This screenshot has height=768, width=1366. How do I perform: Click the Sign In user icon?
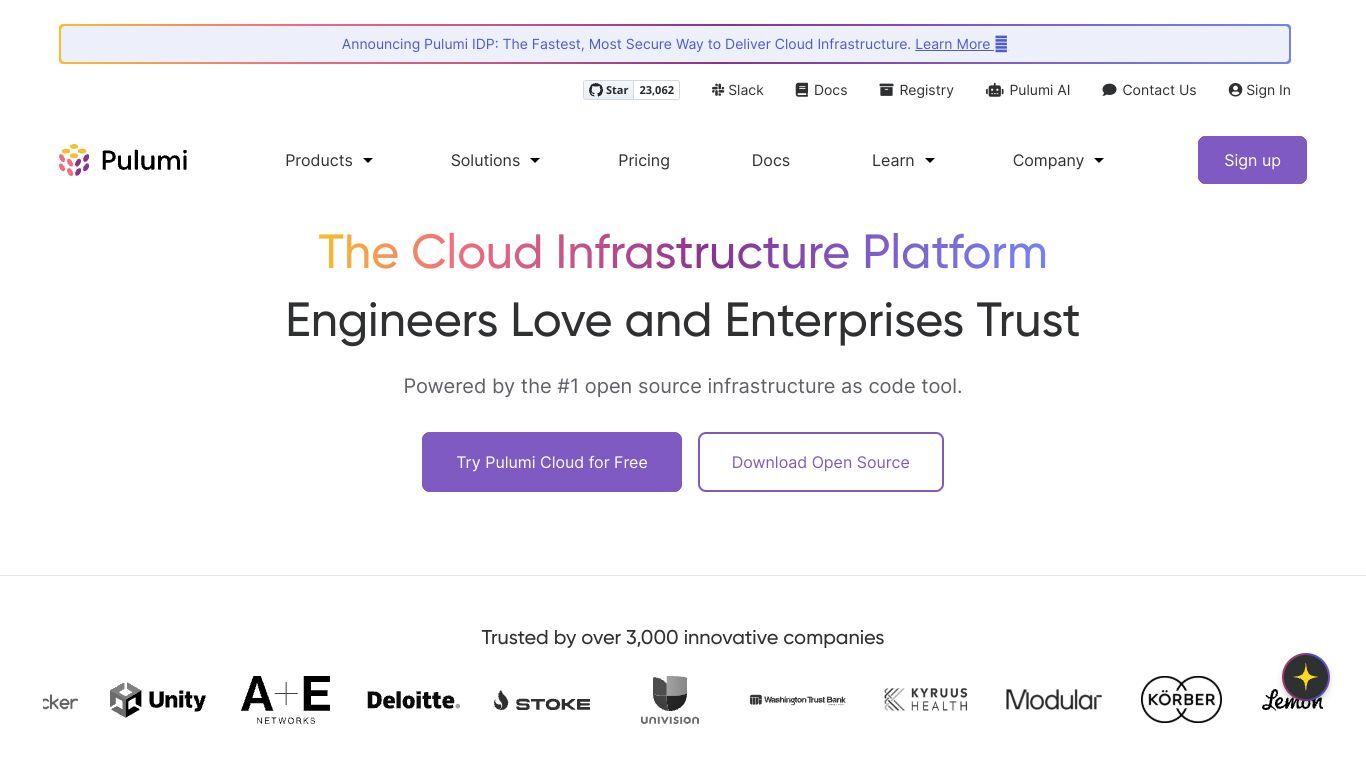[x=1235, y=90]
